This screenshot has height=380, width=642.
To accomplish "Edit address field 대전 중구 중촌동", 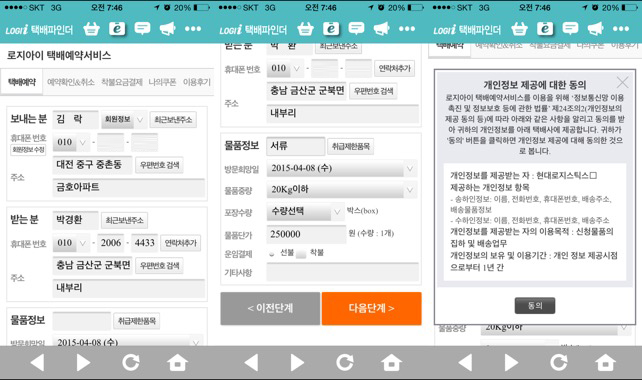I will coord(93,165).
